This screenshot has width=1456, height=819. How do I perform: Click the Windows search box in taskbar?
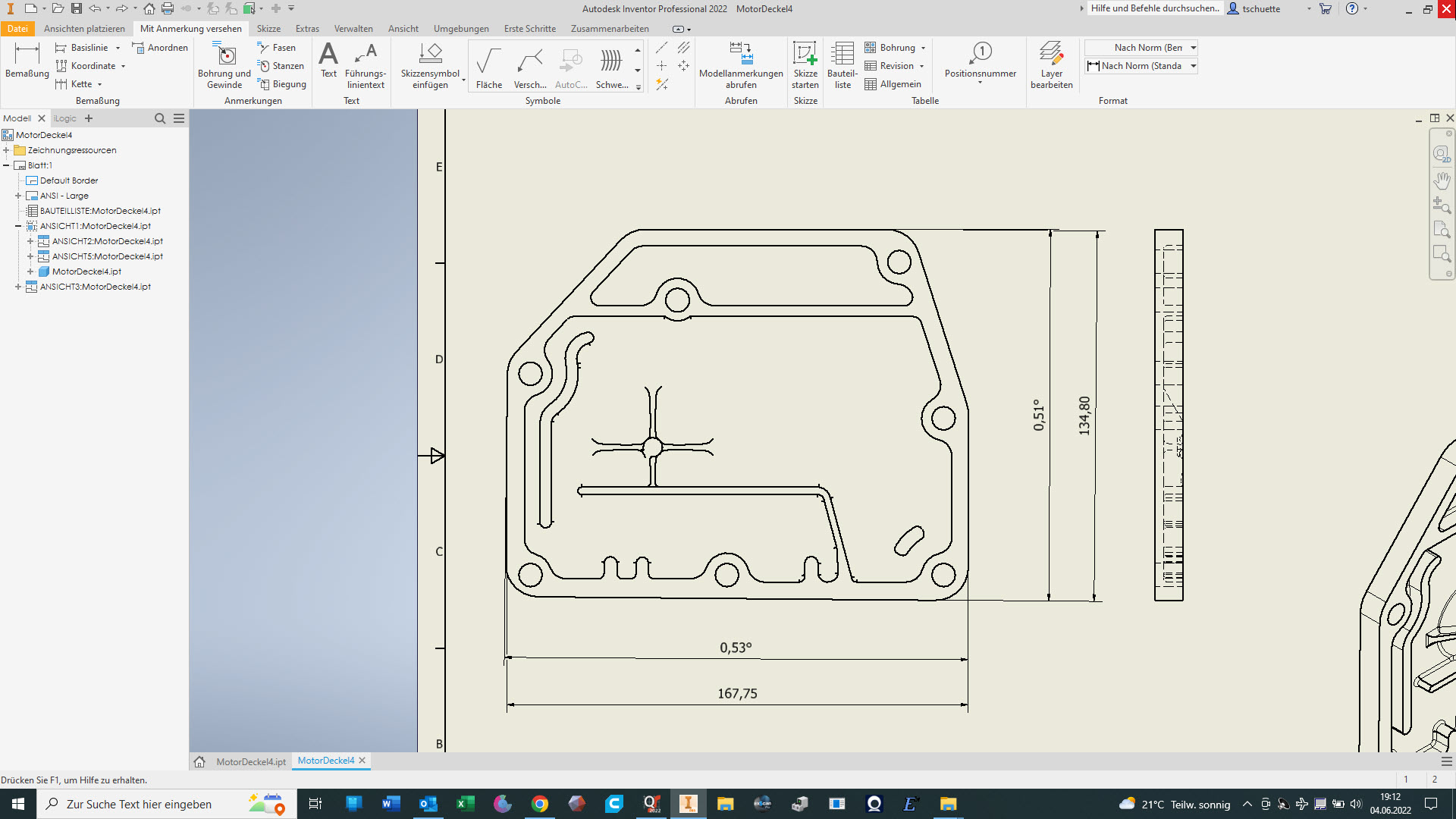(139, 804)
